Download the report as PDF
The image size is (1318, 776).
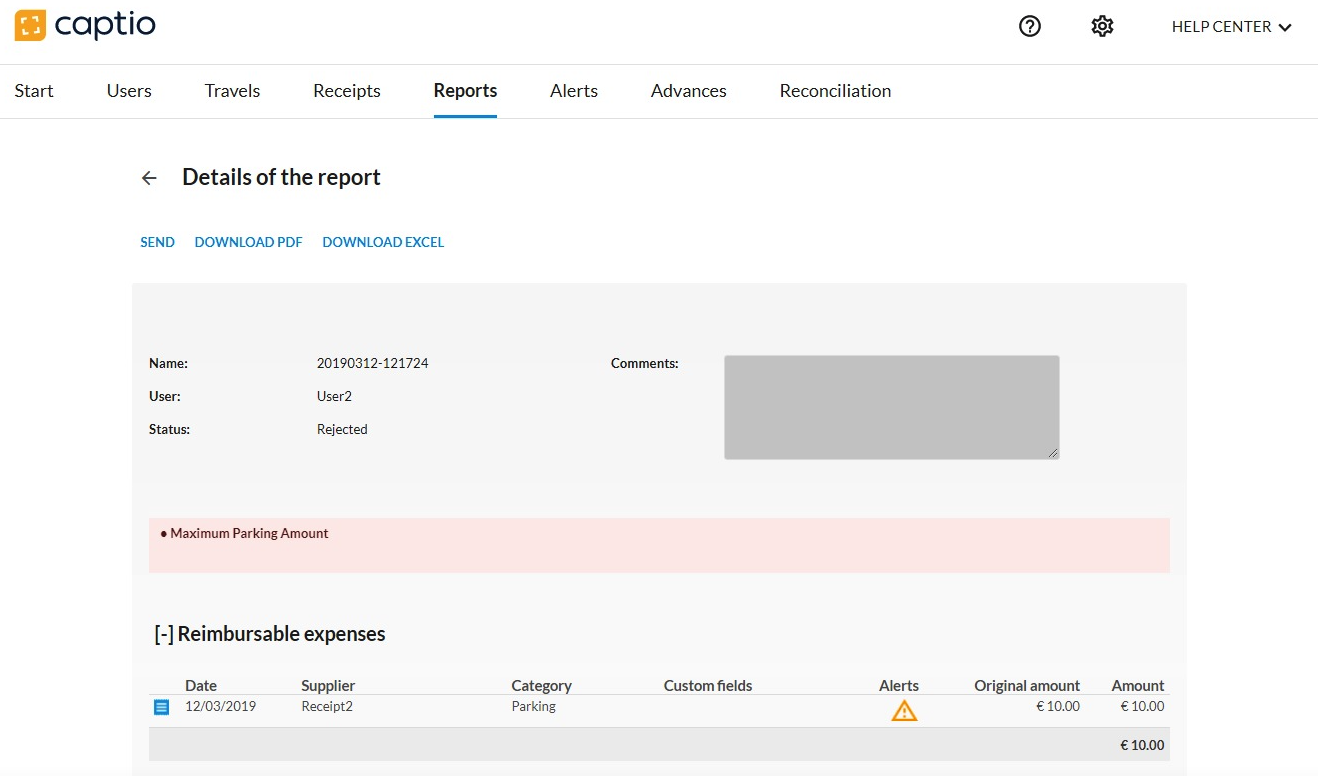click(x=248, y=242)
